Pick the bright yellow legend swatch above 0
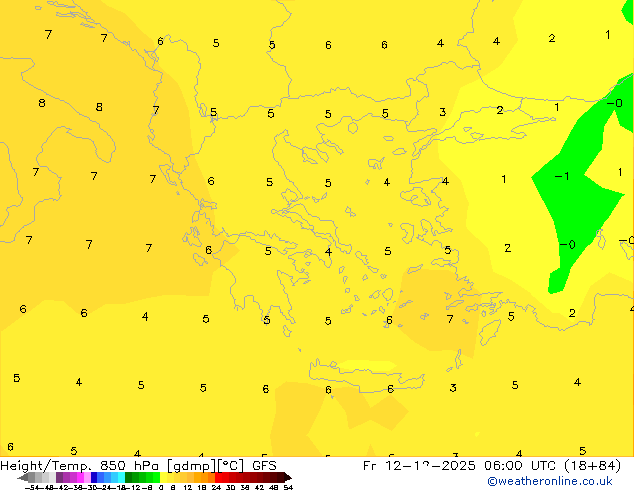Screen dimensions: 634x490 coord(163,477)
